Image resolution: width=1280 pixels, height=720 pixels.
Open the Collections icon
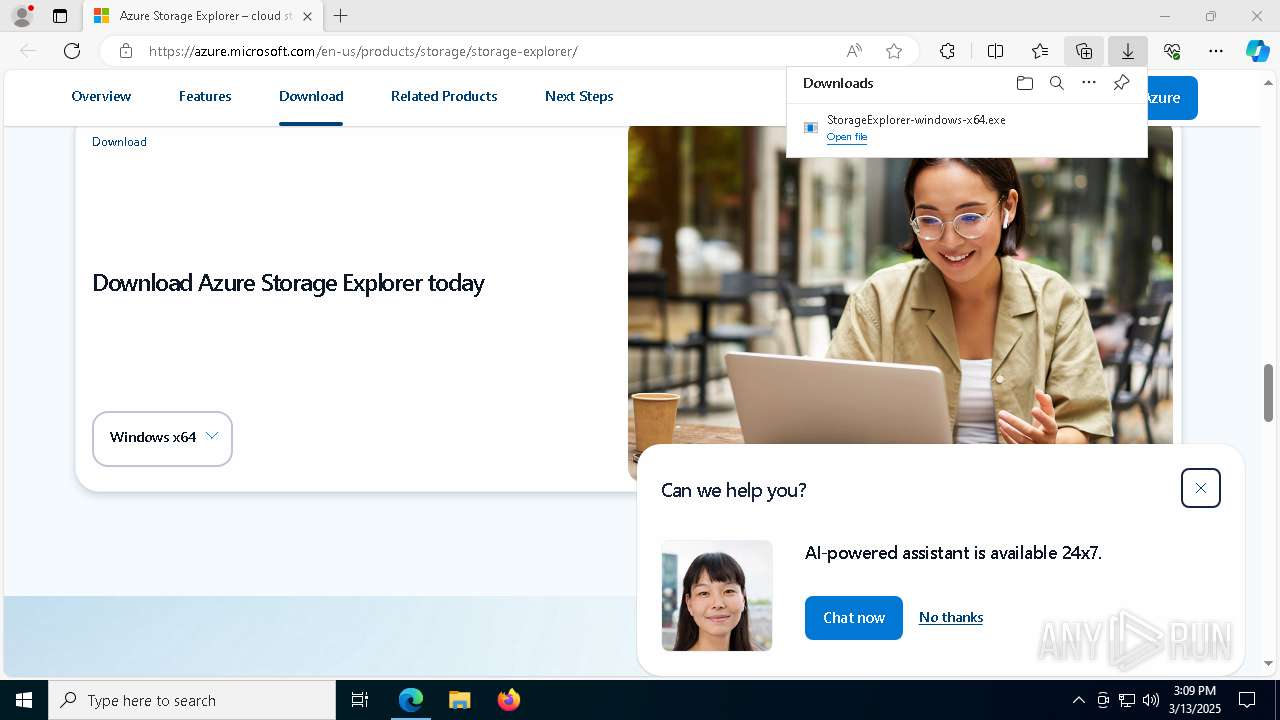click(x=1084, y=51)
